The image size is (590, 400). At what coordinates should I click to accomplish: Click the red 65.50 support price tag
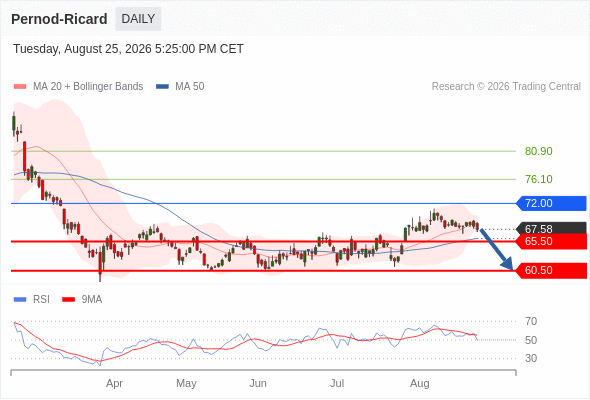click(551, 241)
